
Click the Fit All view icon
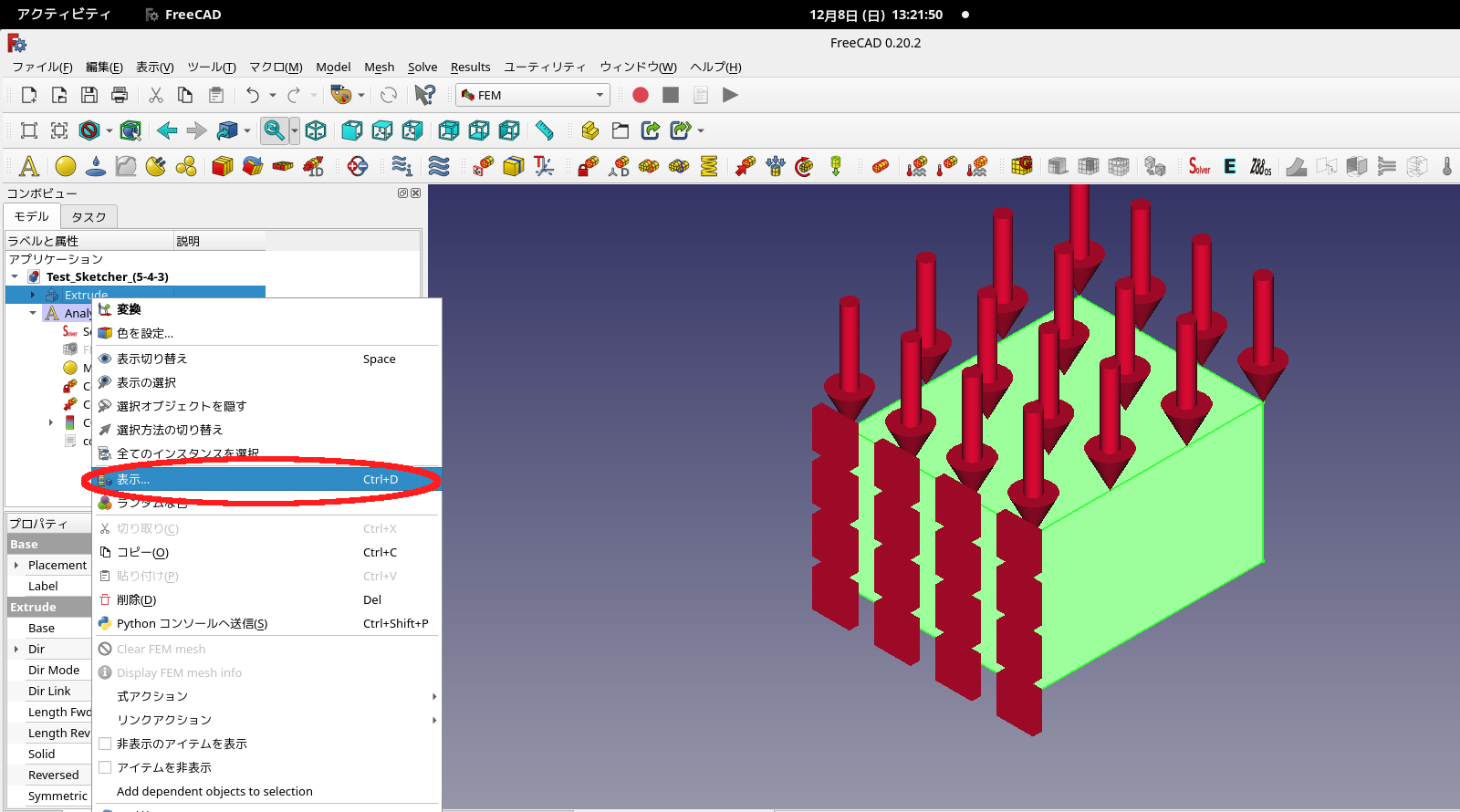pos(29,130)
